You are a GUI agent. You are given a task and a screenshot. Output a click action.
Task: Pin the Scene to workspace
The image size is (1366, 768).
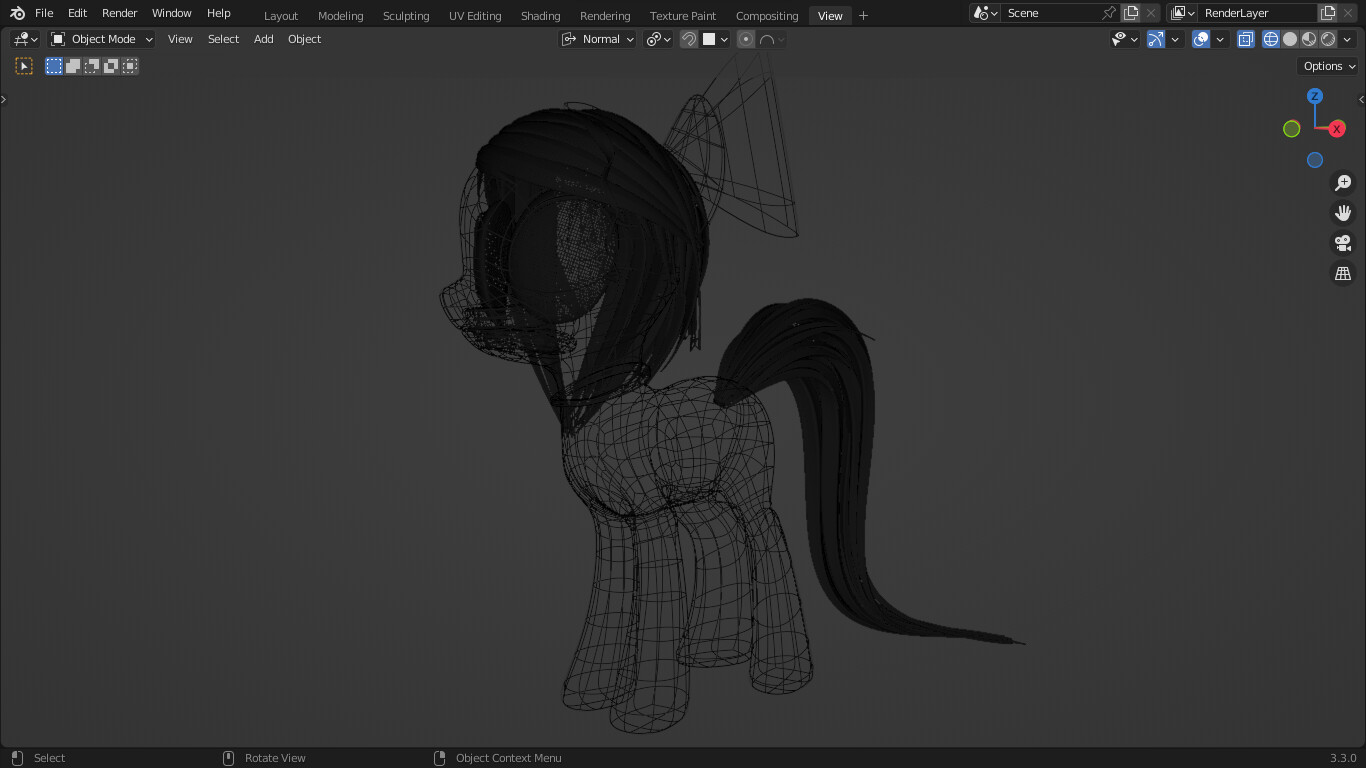(x=1108, y=13)
